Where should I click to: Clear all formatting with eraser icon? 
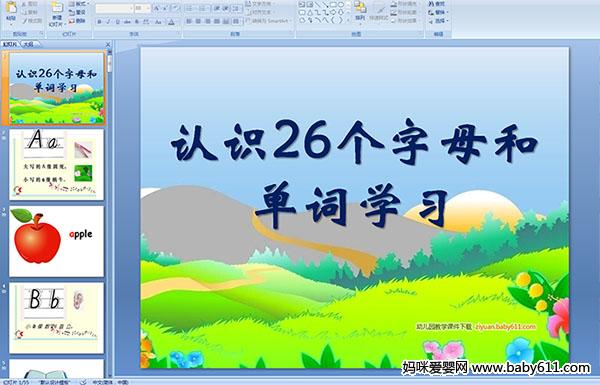click(x=175, y=8)
